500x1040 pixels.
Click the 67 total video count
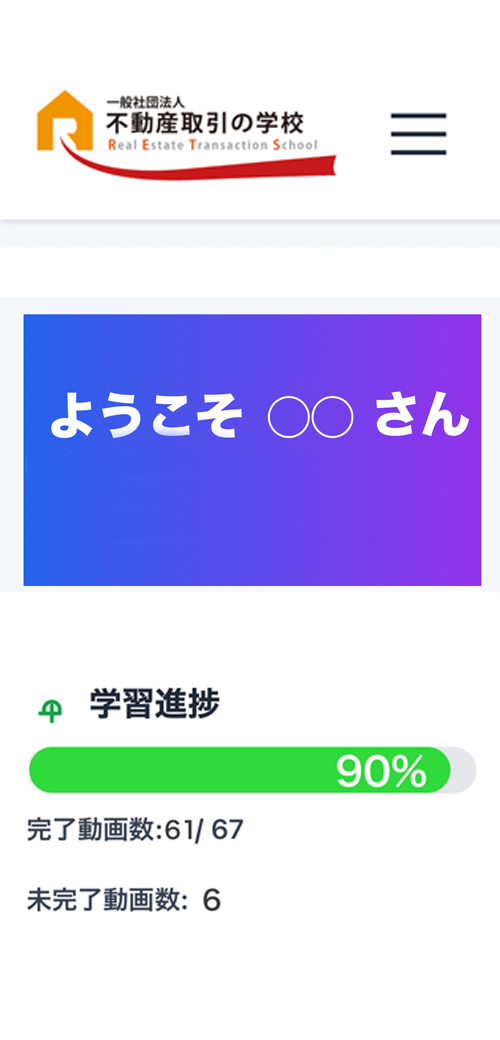pos(227,830)
